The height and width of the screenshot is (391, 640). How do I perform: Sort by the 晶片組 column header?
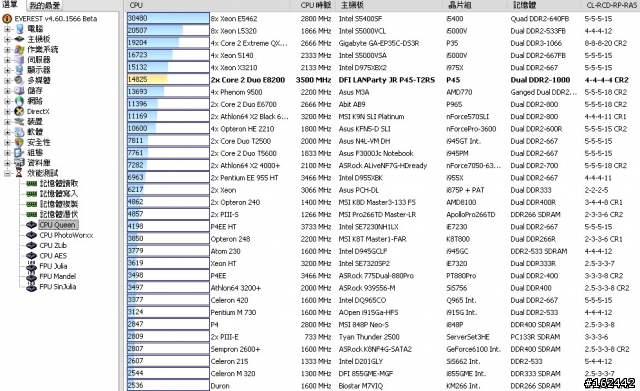pyautogui.click(x=475, y=5)
